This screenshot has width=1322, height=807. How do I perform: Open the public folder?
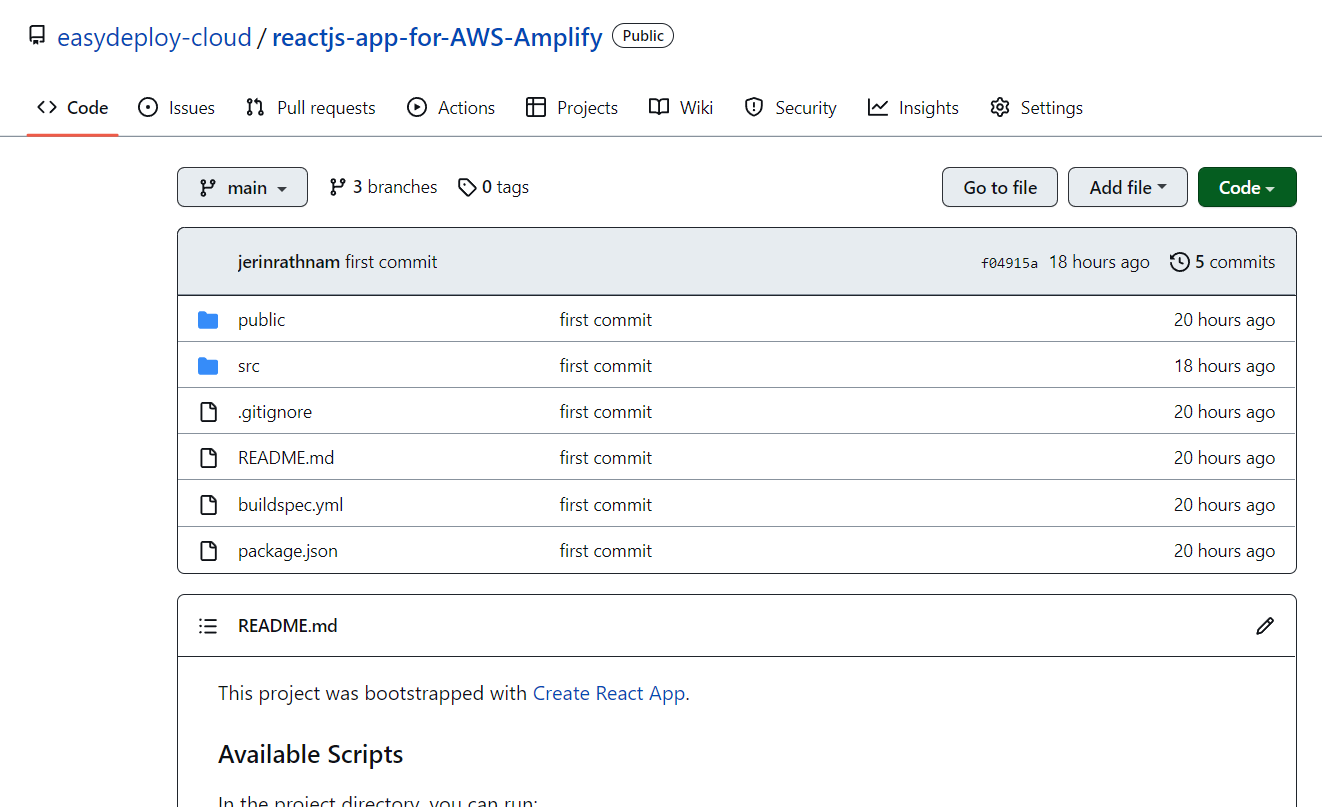[261, 320]
